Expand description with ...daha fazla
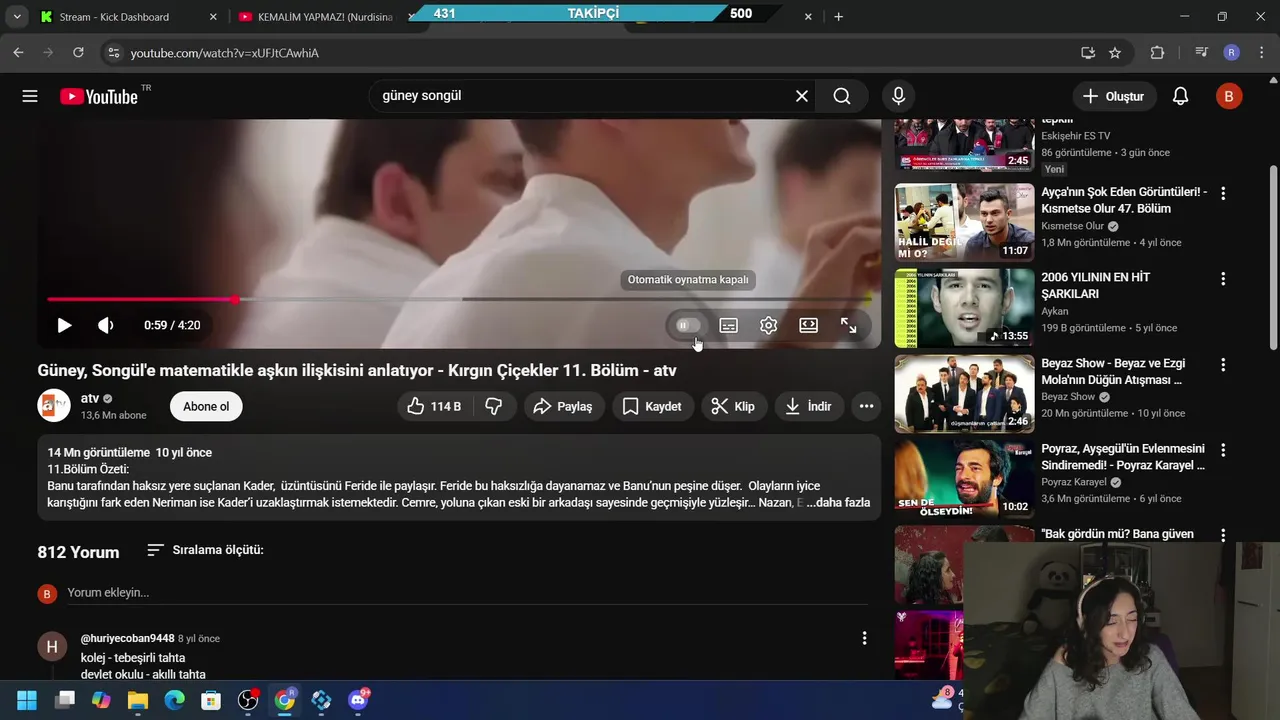 click(x=838, y=503)
